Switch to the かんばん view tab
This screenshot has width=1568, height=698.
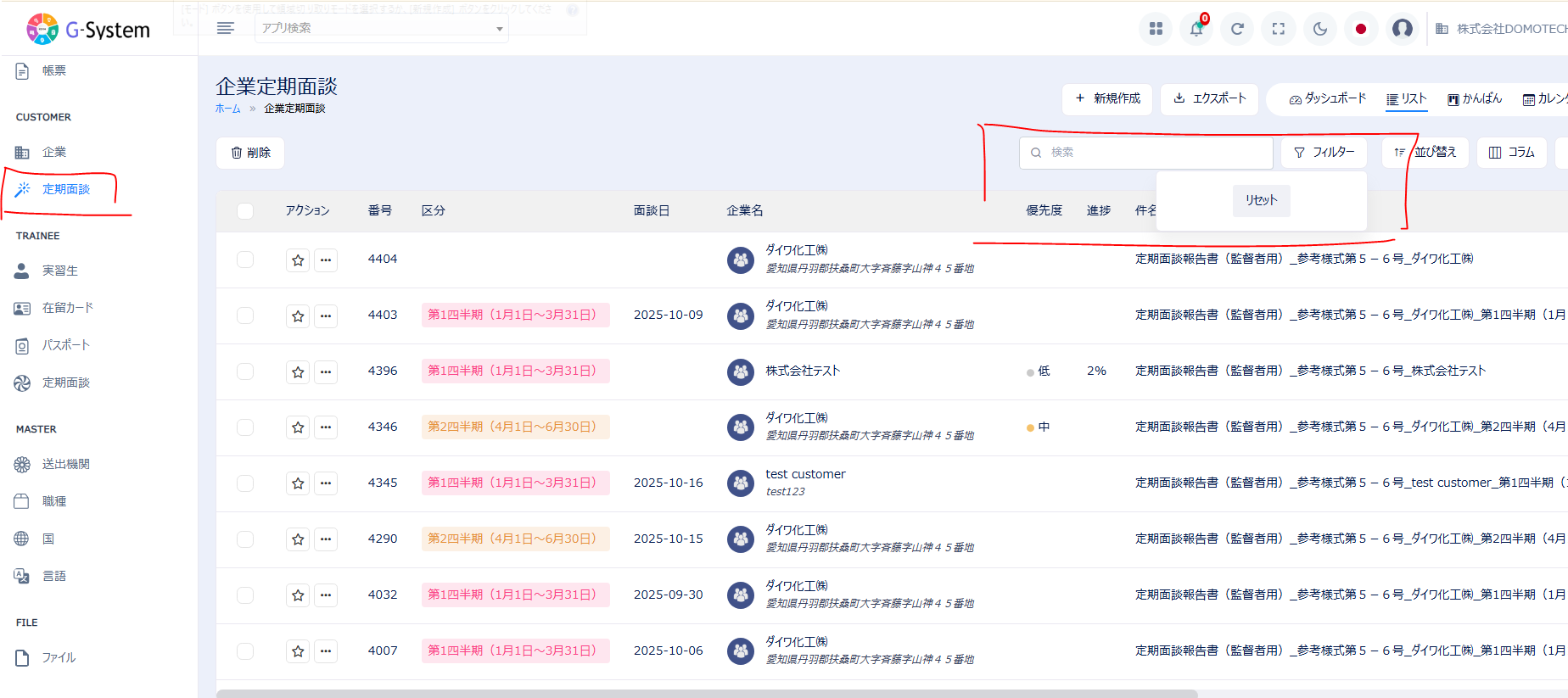pos(1475,98)
